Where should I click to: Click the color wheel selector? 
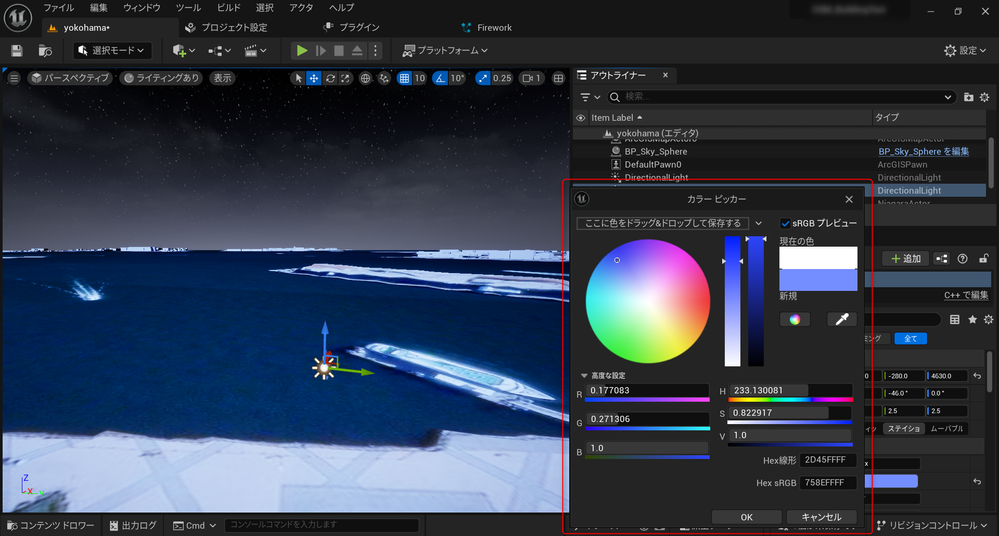click(648, 301)
